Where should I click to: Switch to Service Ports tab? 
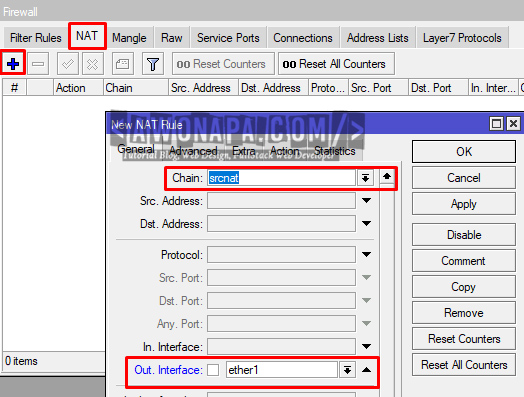[228, 38]
